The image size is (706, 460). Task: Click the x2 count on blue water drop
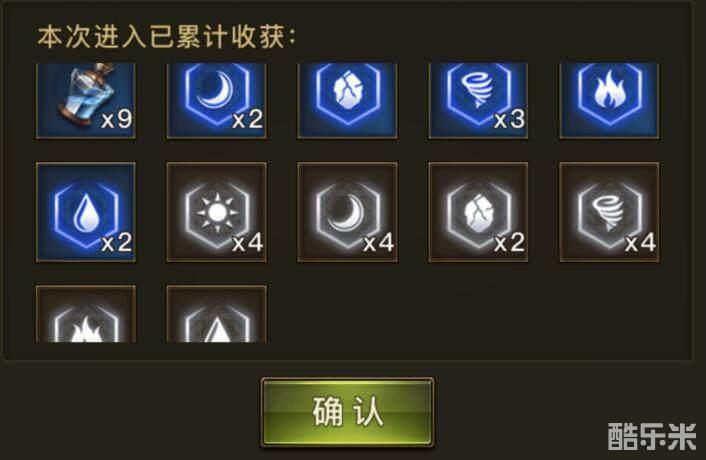117,243
